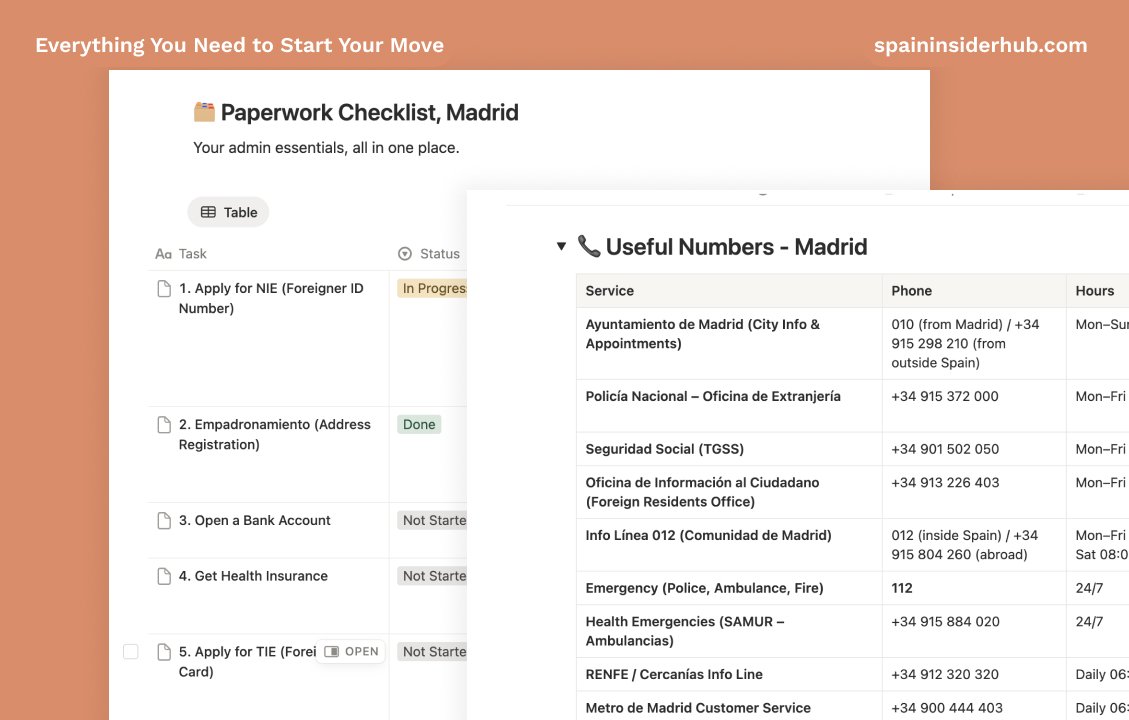Click the Phone column header
Image resolution: width=1129 pixels, height=720 pixels.
tap(974, 291)
